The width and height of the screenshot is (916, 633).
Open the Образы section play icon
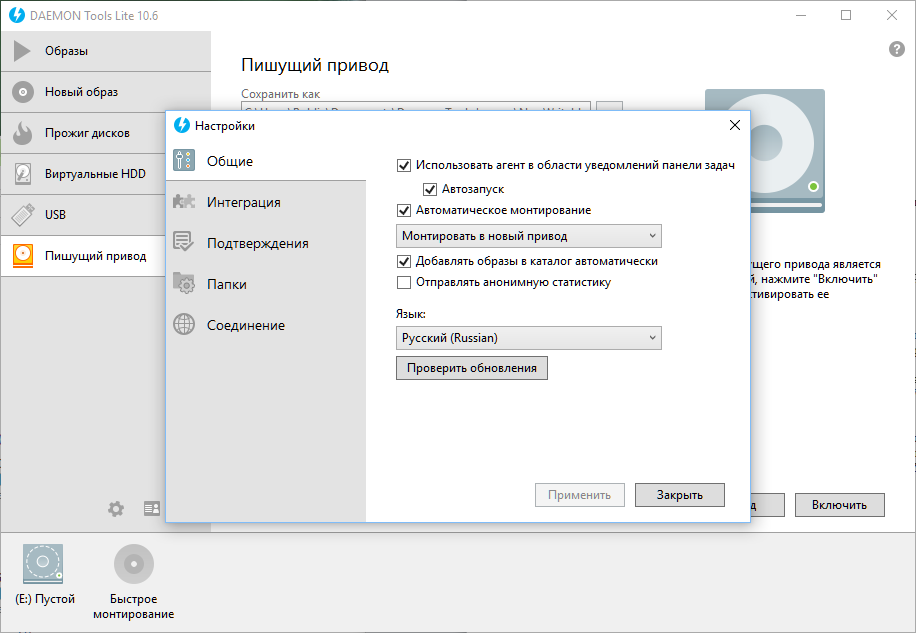click(22, 51)
